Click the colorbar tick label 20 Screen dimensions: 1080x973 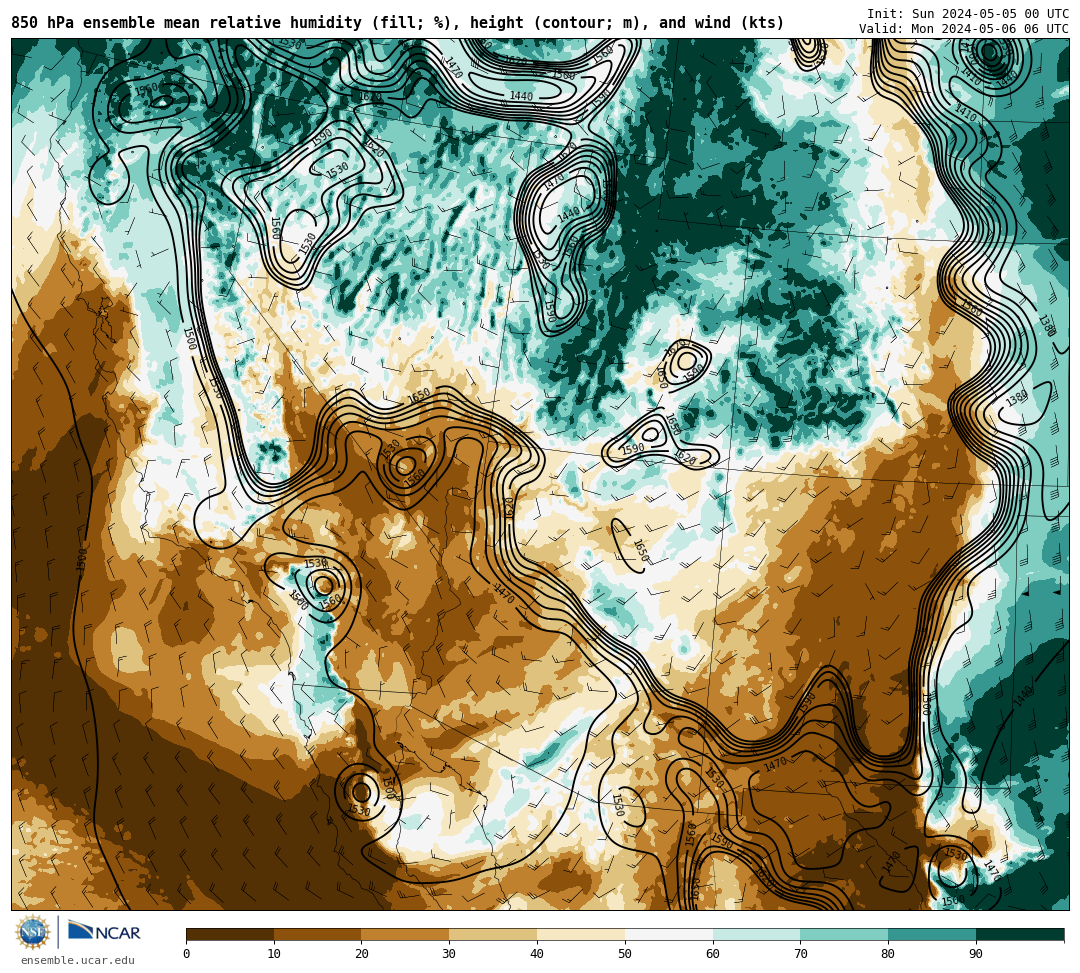362,954
